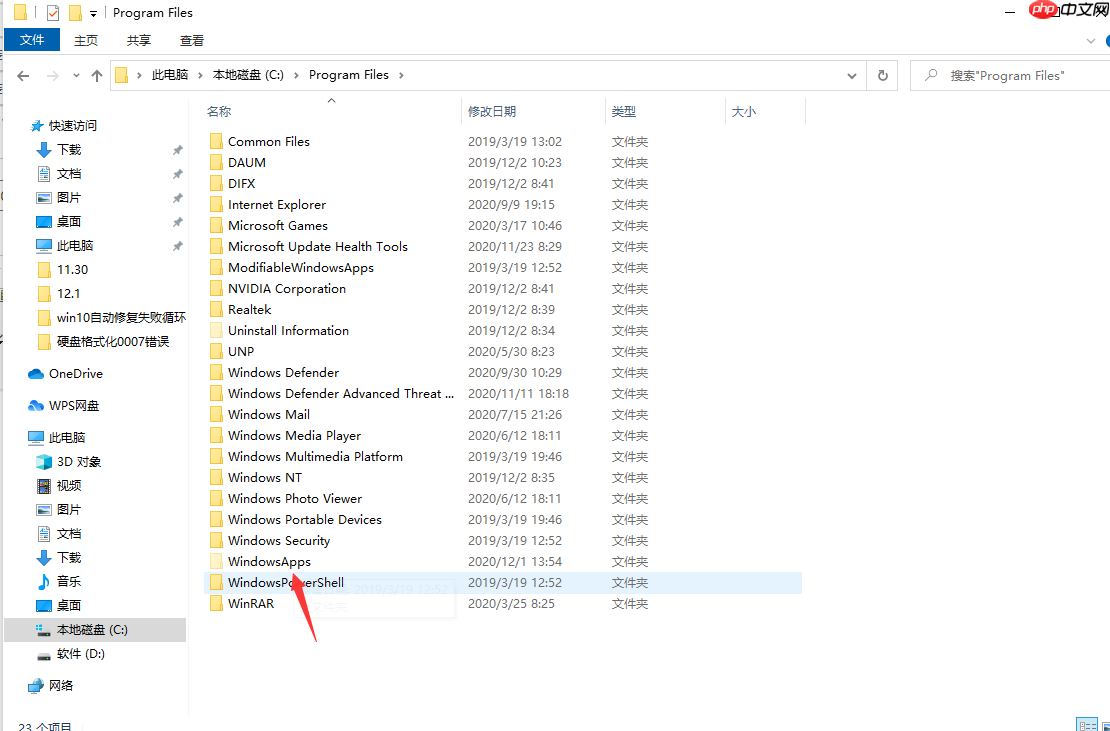This screenshot has height=731, width=1110.
Task: Open the 查看 ribbon tab
Action: (192, 40)
